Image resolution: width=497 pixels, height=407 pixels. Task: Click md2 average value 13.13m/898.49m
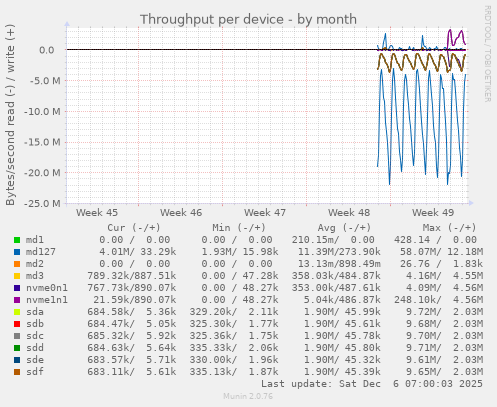pyautogui.click(x=339, y=264)
